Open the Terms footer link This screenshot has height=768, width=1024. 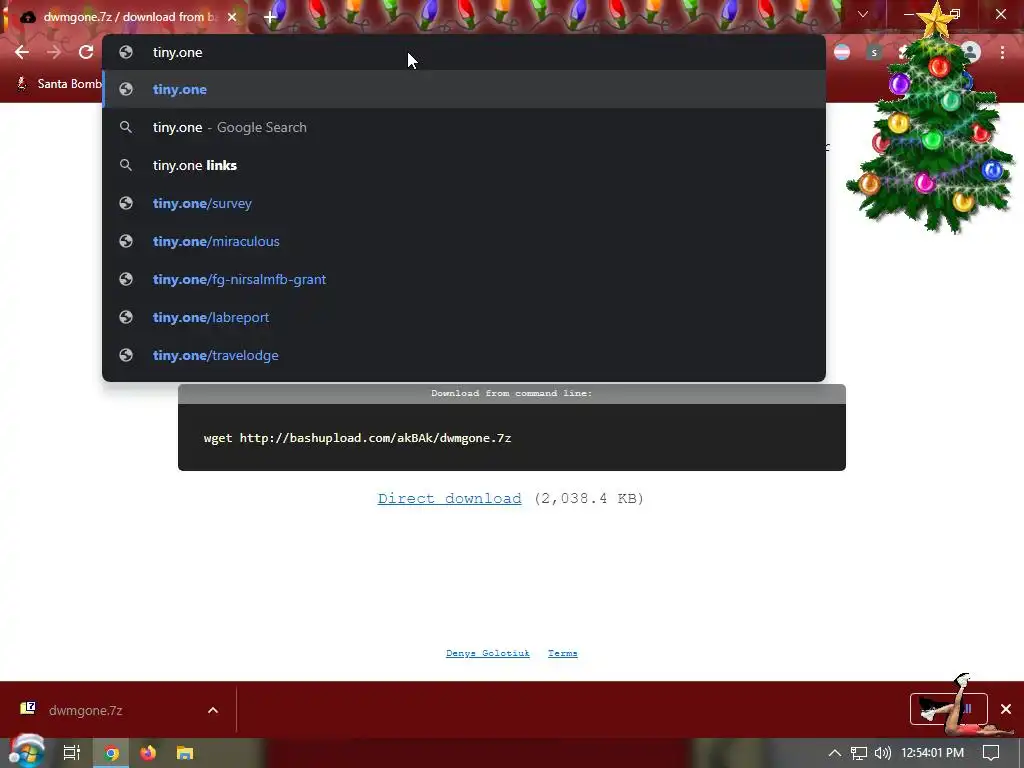(562, 653)
